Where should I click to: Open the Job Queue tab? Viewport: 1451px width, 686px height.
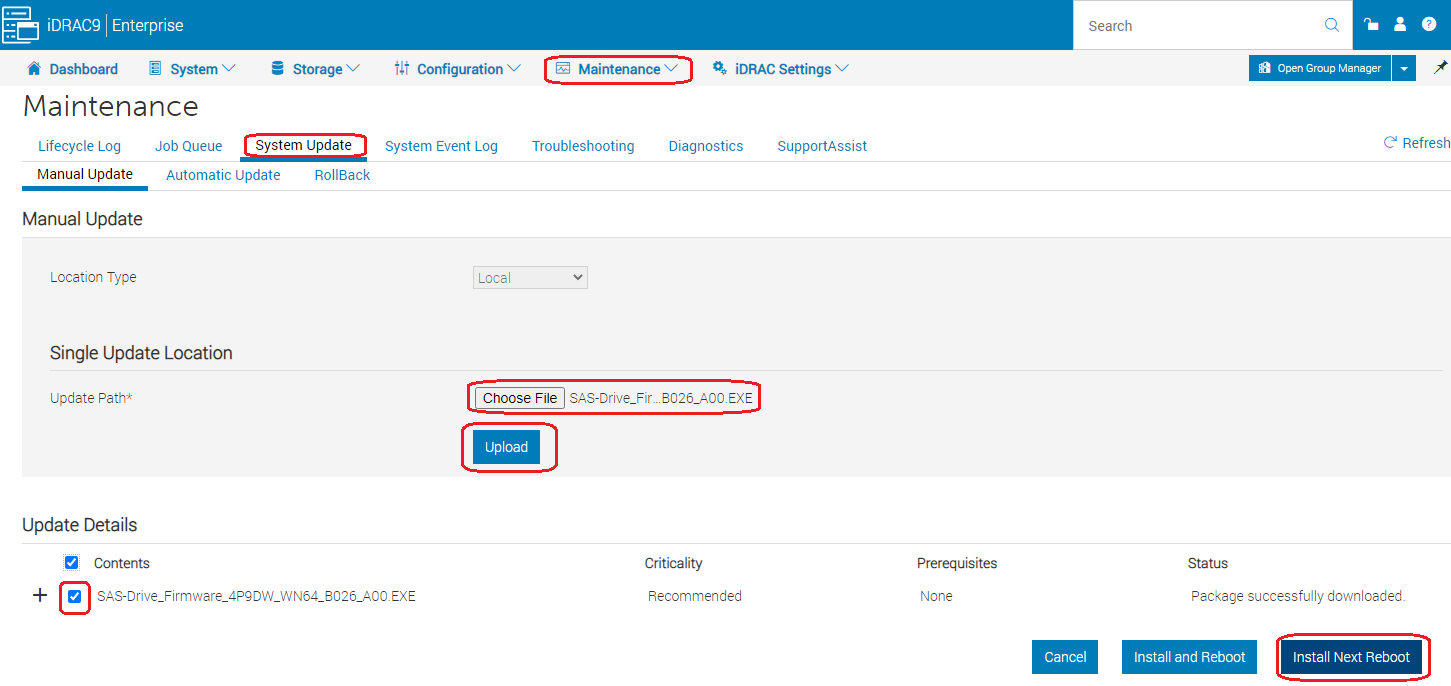[188, 146]
